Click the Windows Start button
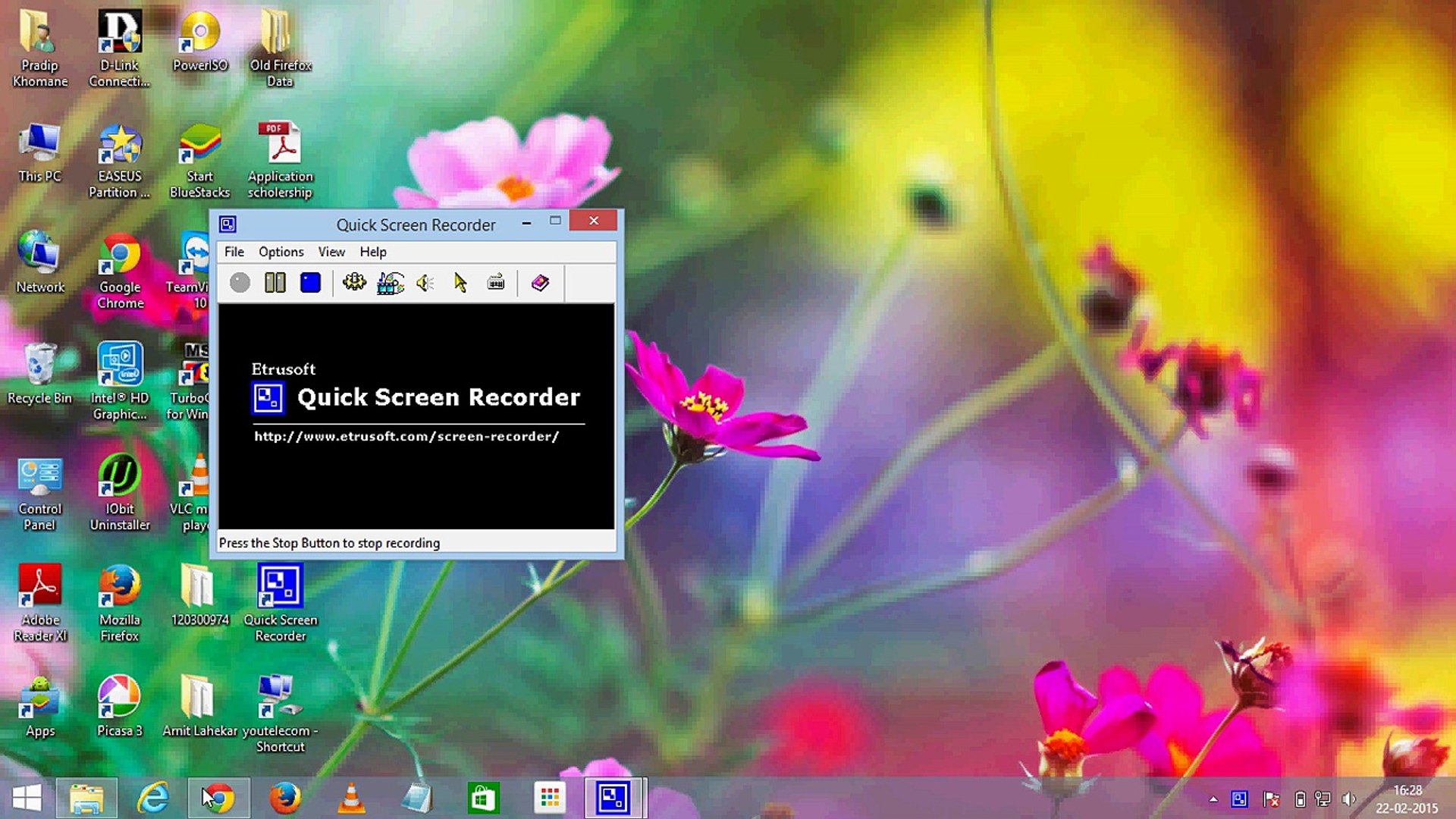Screen dimensions: 1456x819 27,798
